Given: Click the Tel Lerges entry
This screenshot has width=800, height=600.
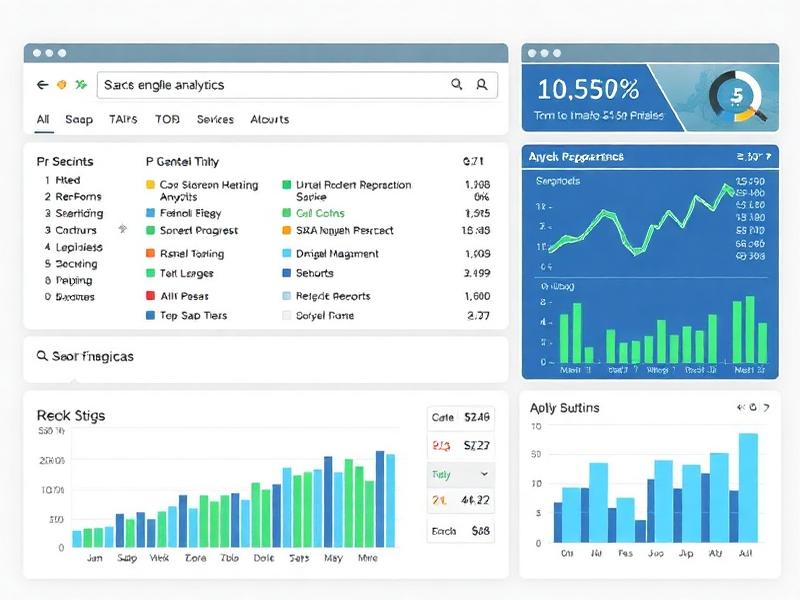Looking at the screenshot, I should 186,273.
